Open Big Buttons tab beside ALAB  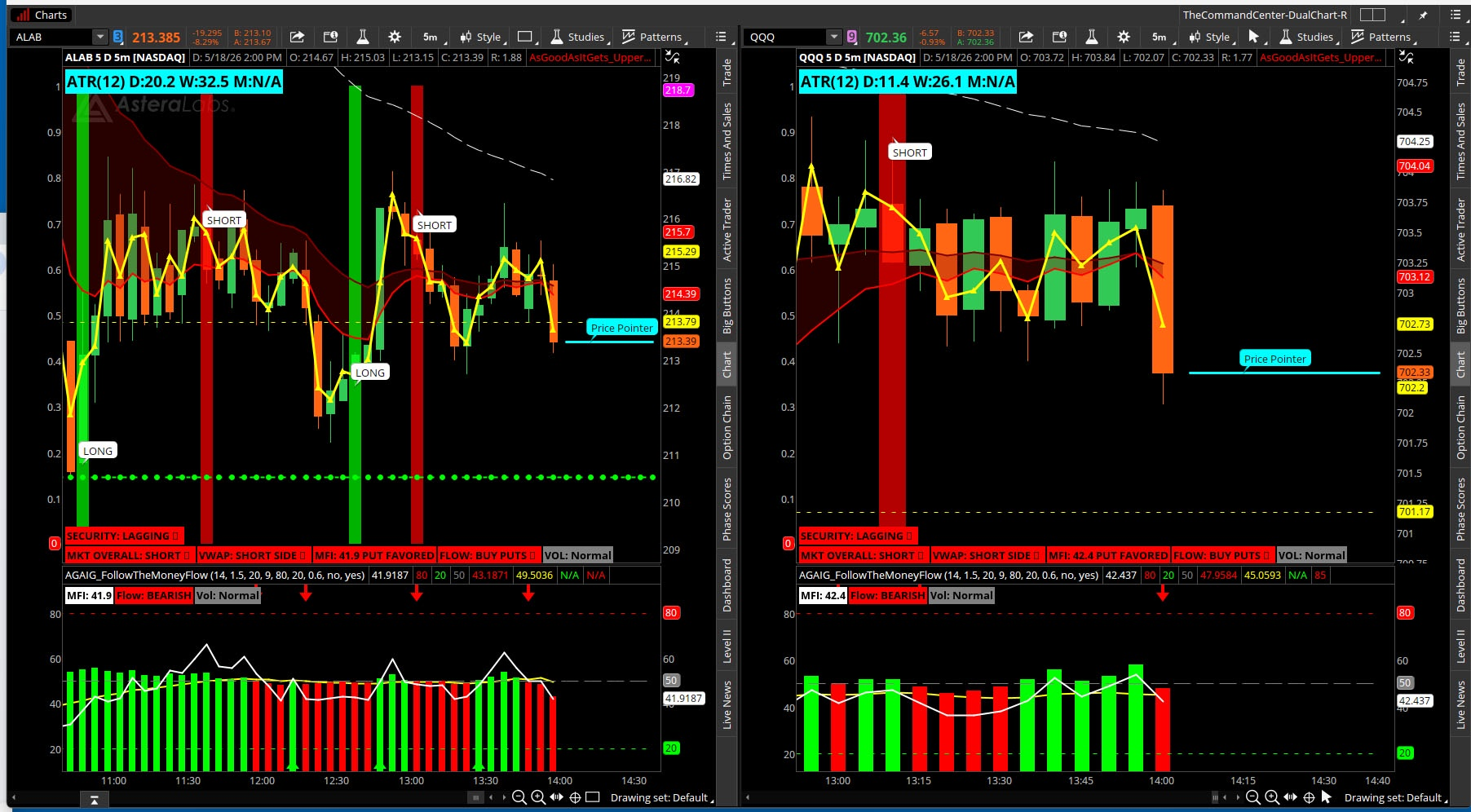pyautogui.click(x=727, y=306)
